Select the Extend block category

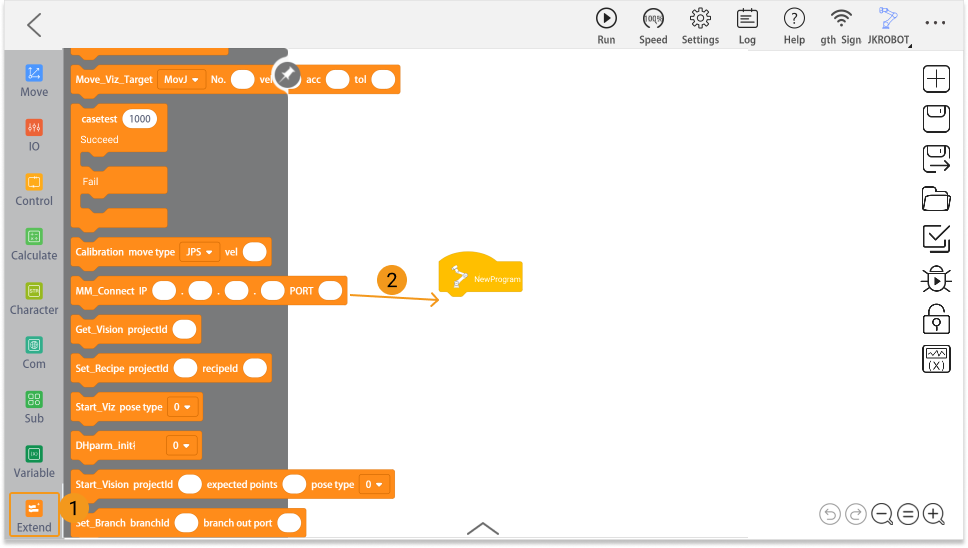34,516
